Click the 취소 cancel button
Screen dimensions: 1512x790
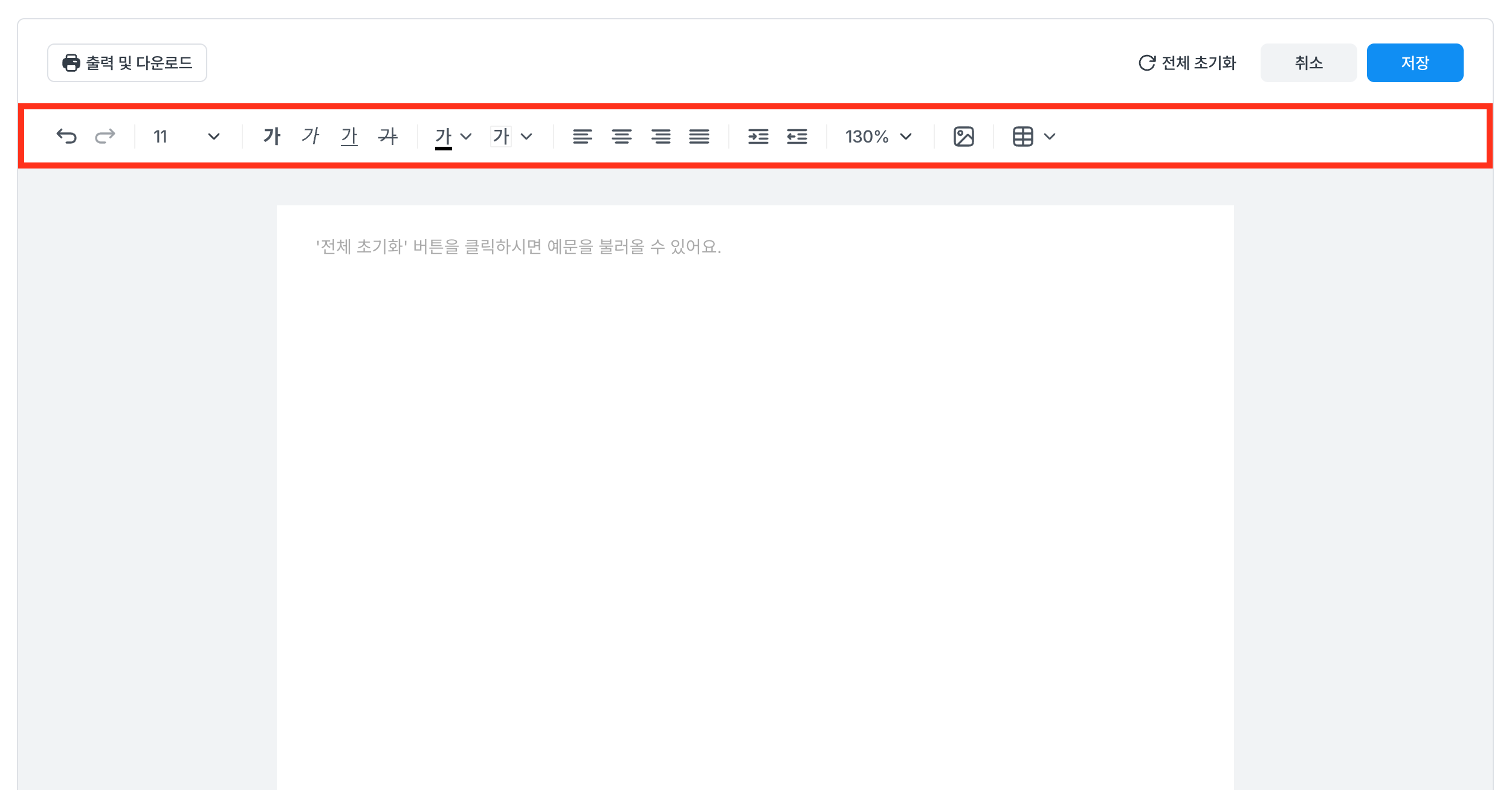point(1308,63)
